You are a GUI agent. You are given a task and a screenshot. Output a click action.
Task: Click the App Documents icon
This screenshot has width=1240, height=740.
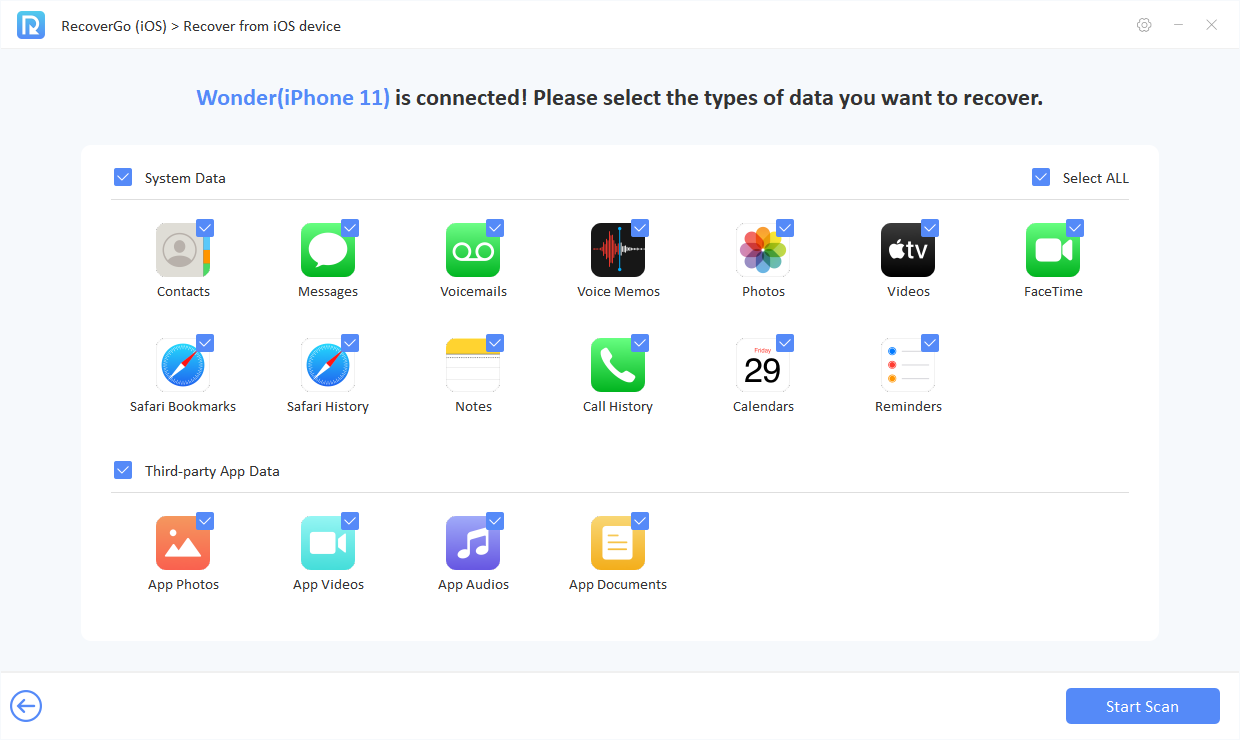(x=618, y=543)
